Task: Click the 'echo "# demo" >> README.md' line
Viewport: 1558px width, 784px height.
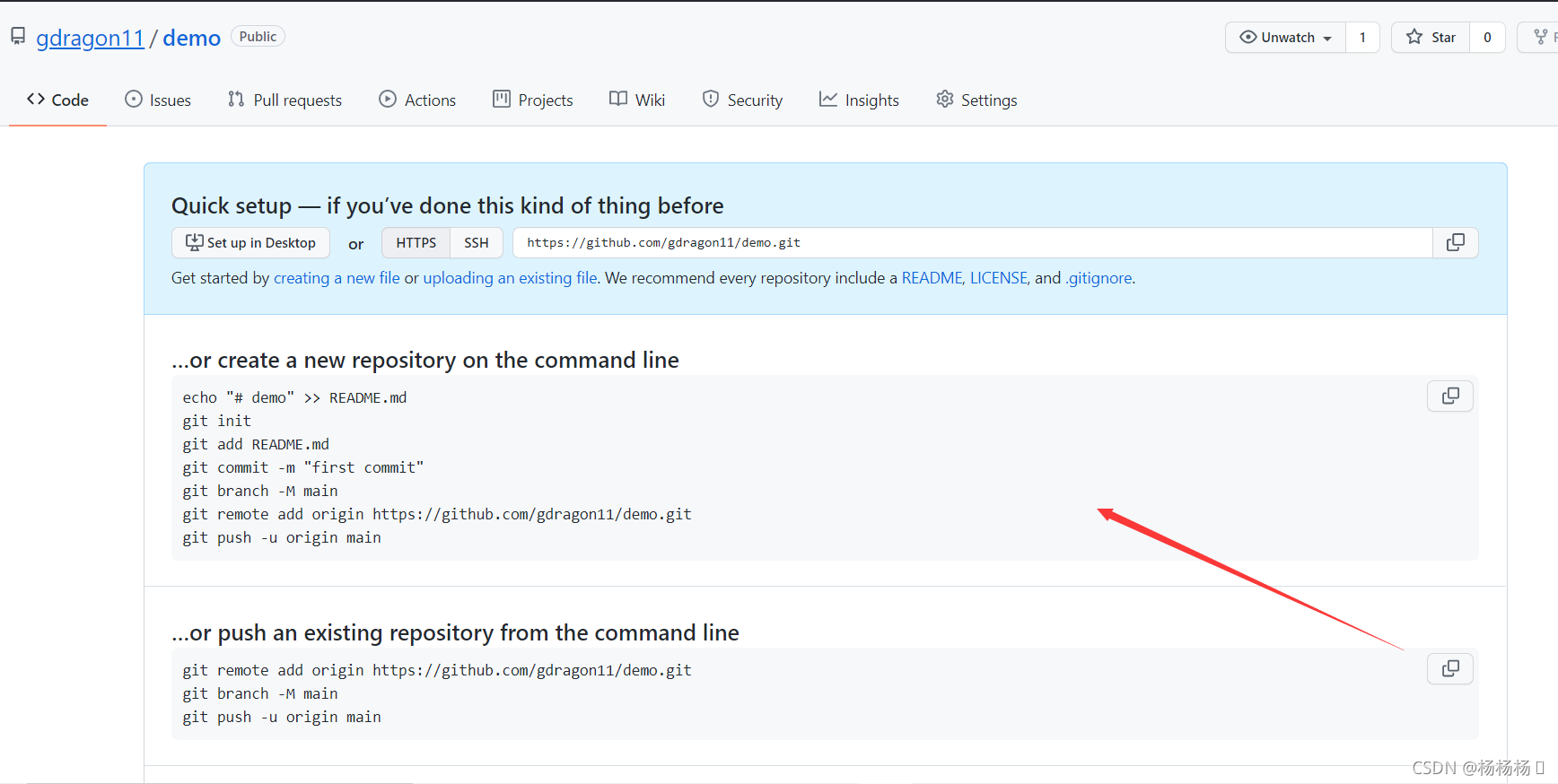Action: point(294,397)
